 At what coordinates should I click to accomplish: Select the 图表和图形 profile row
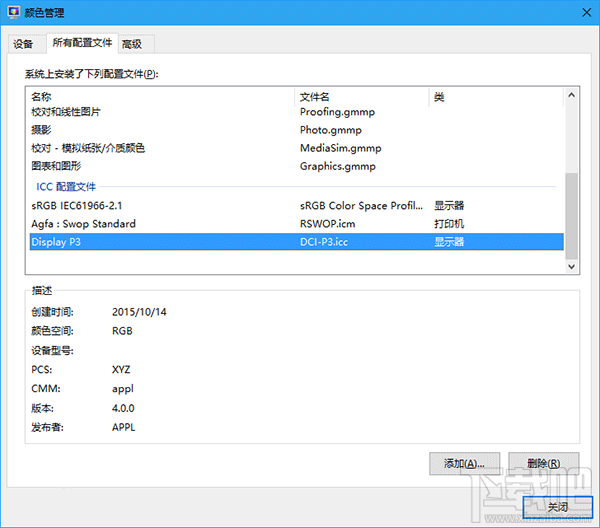(297, 166)
